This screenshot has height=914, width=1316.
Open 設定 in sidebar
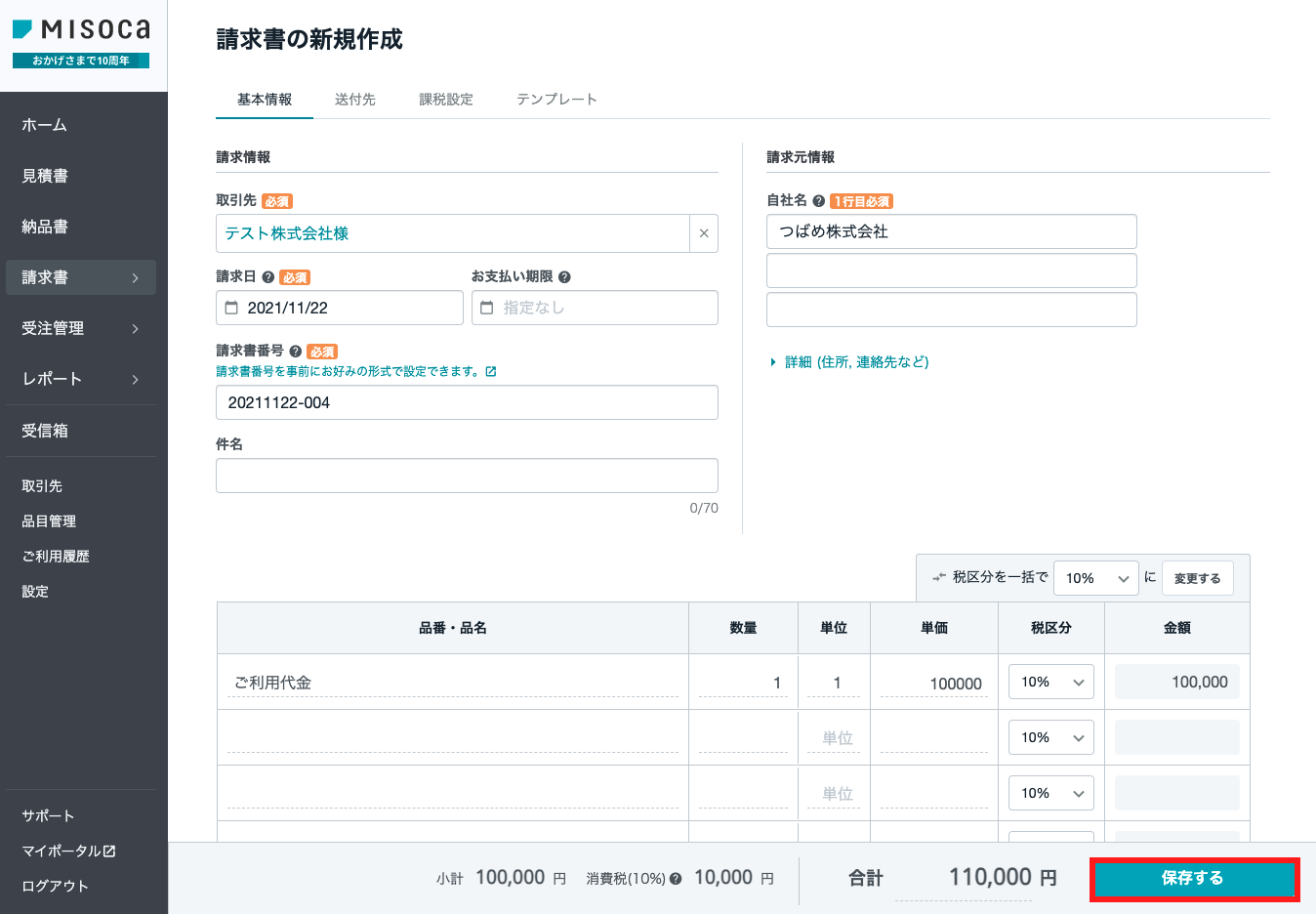(35, 592)
